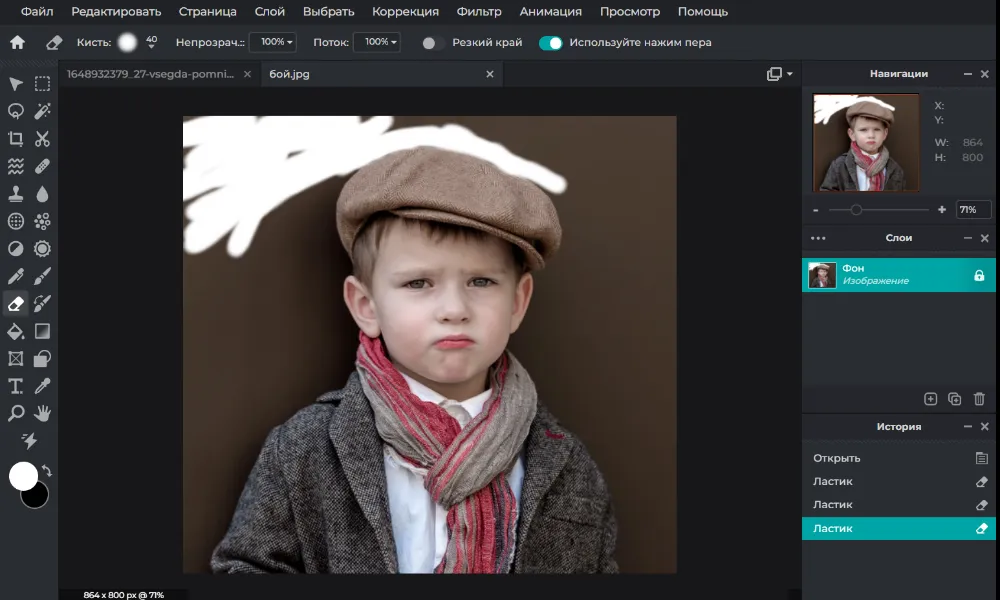Activate the Paint Bucket fill tool
1000x600 pixels.
(x=16, y=331)
